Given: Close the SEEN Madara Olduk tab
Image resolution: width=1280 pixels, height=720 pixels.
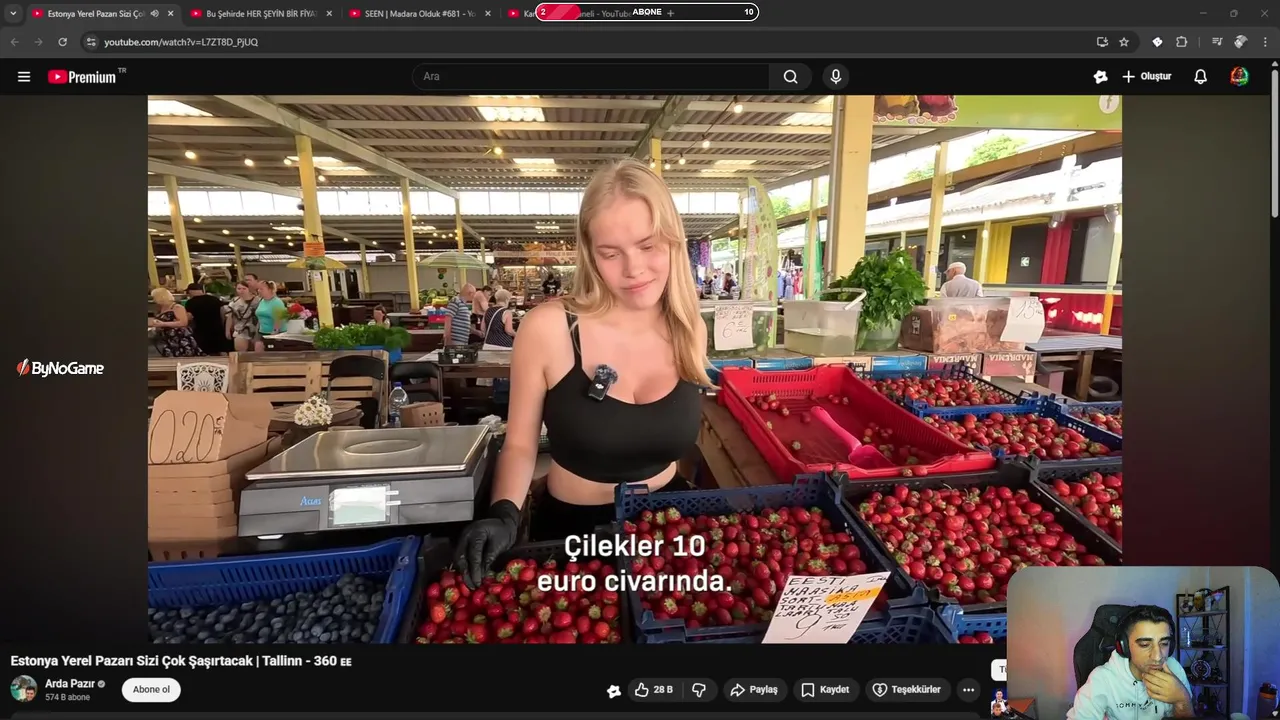Looking at the screenshot, I should 488,14.
